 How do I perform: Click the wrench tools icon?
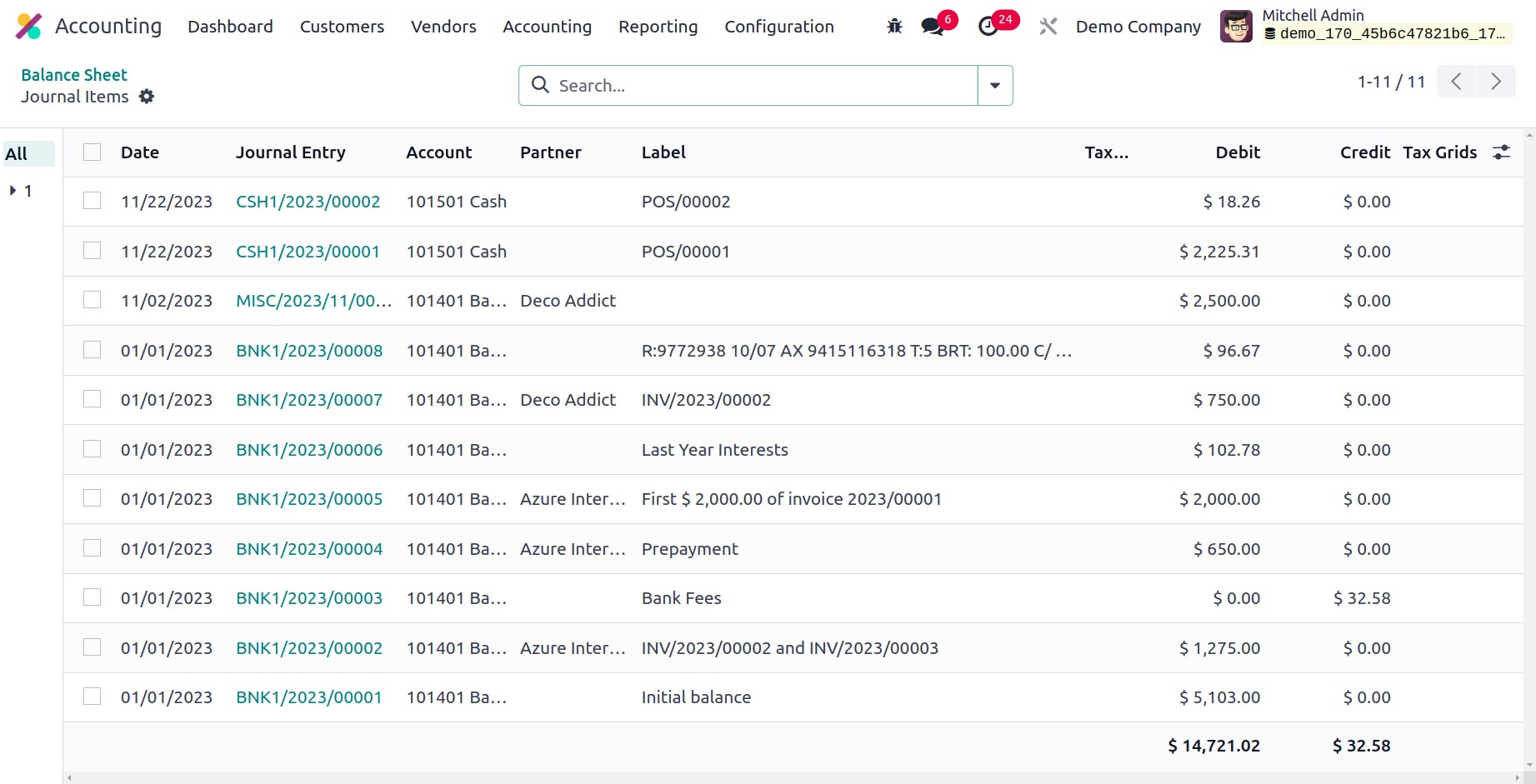click(1048, 27)
